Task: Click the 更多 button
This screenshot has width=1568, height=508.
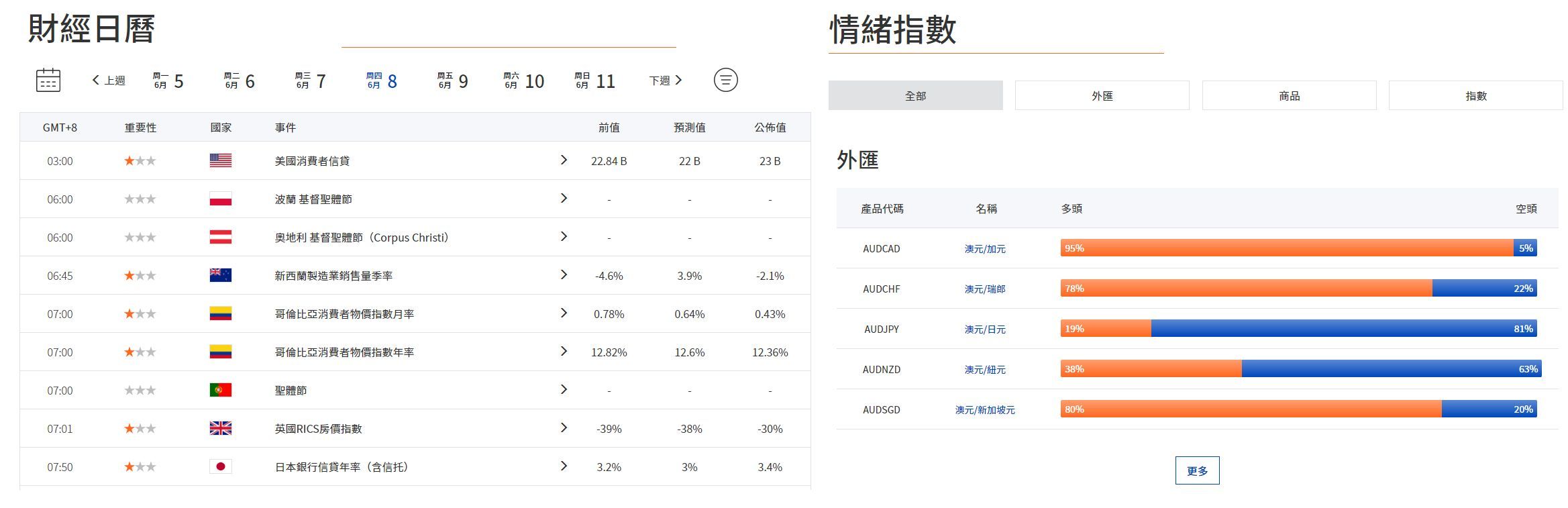Action: pos(1197,470)
